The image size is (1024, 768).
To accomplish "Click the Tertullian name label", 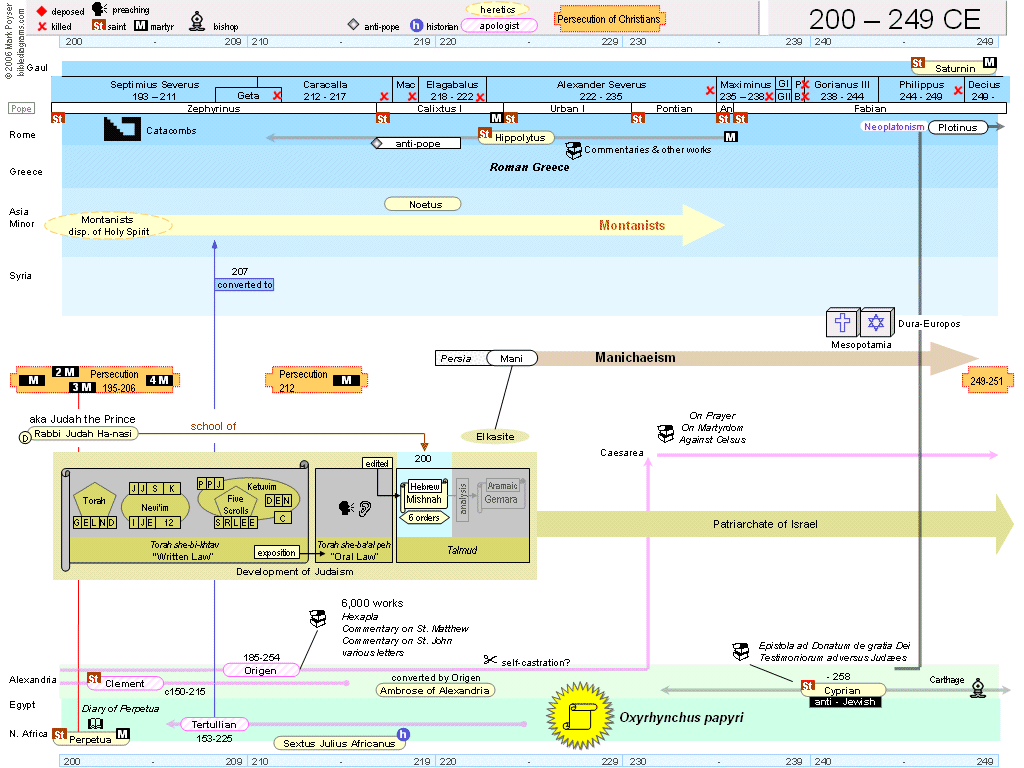I will tap(214, 725).
